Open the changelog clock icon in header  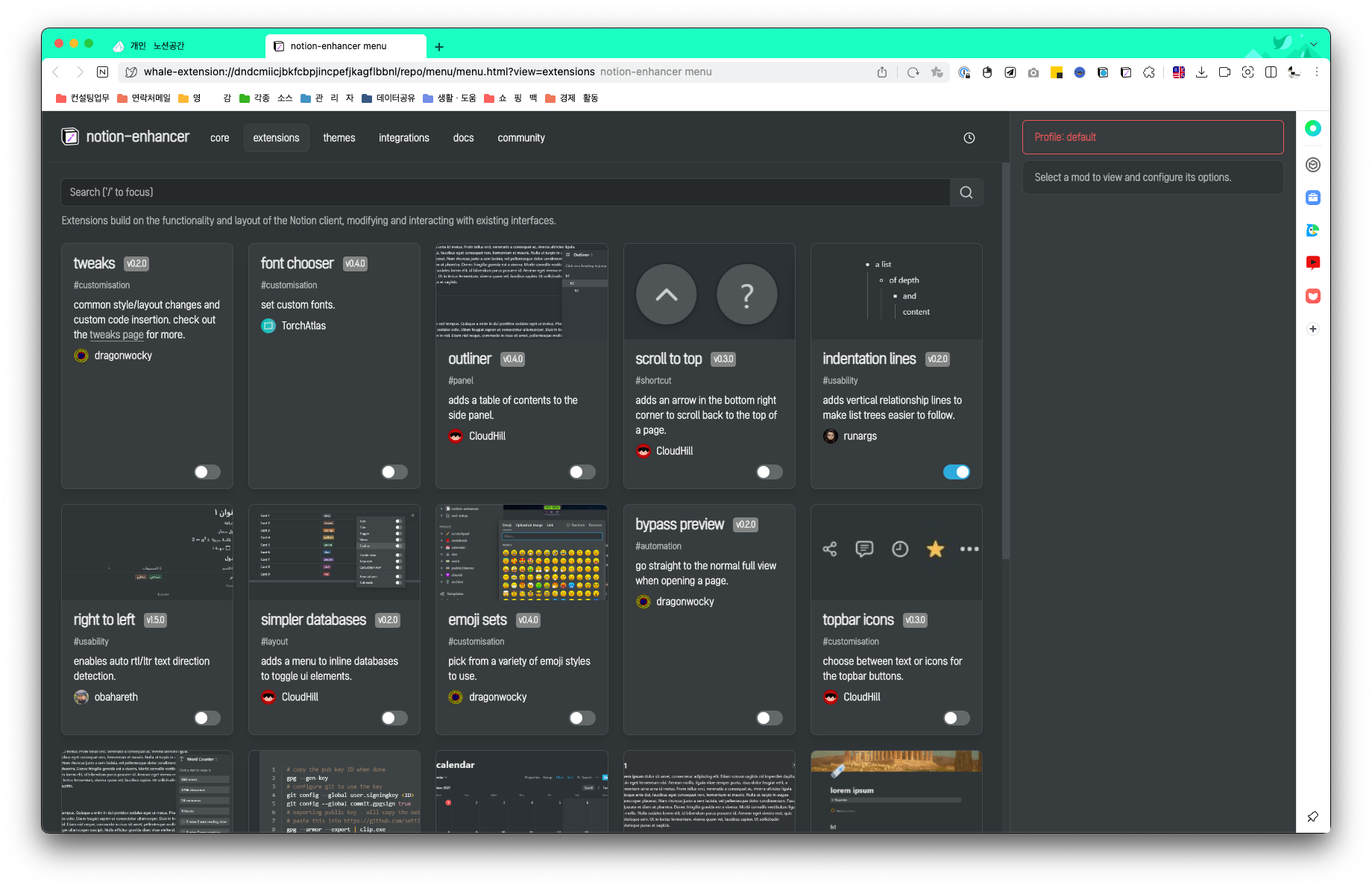pyautogui.click(x=969, y=138)
